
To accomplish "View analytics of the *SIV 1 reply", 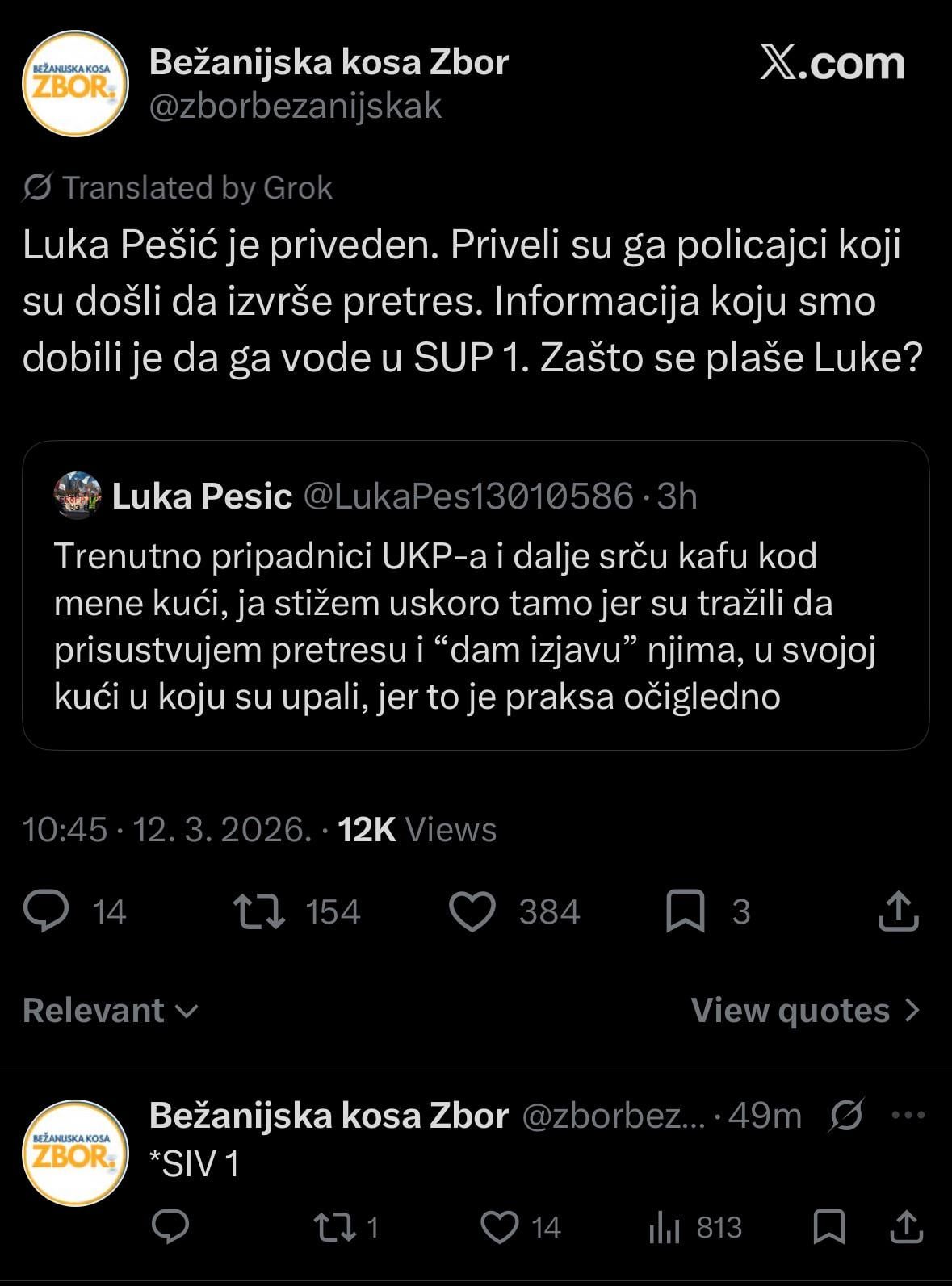I will pyautogui.click(x=665, y=1227).
